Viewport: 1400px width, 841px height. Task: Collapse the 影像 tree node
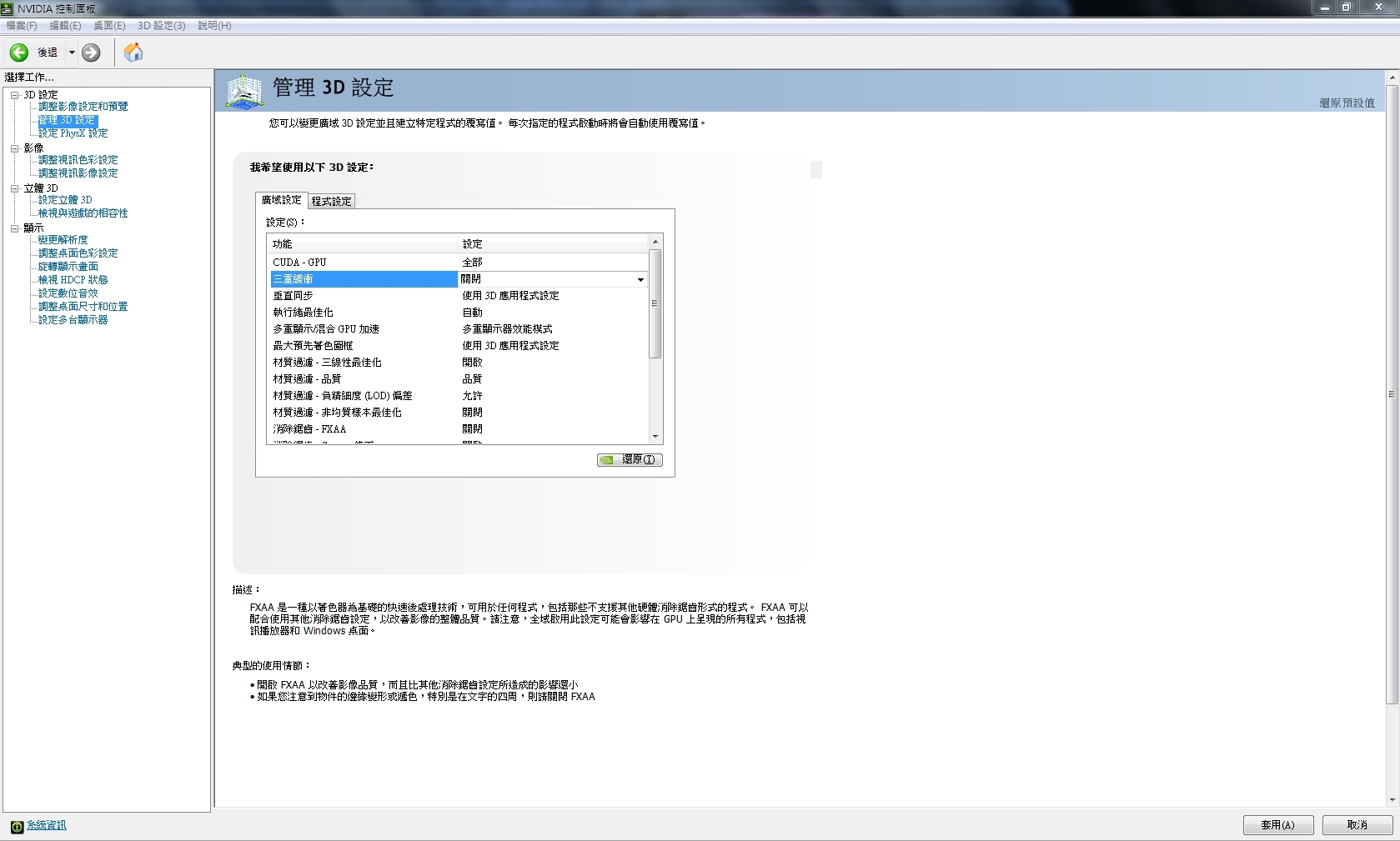pyautogui.click(x=14, y=148)
